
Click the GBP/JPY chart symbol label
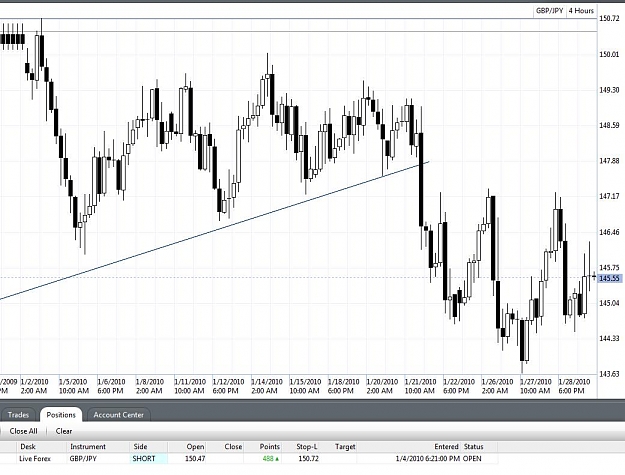click(549, 11)
